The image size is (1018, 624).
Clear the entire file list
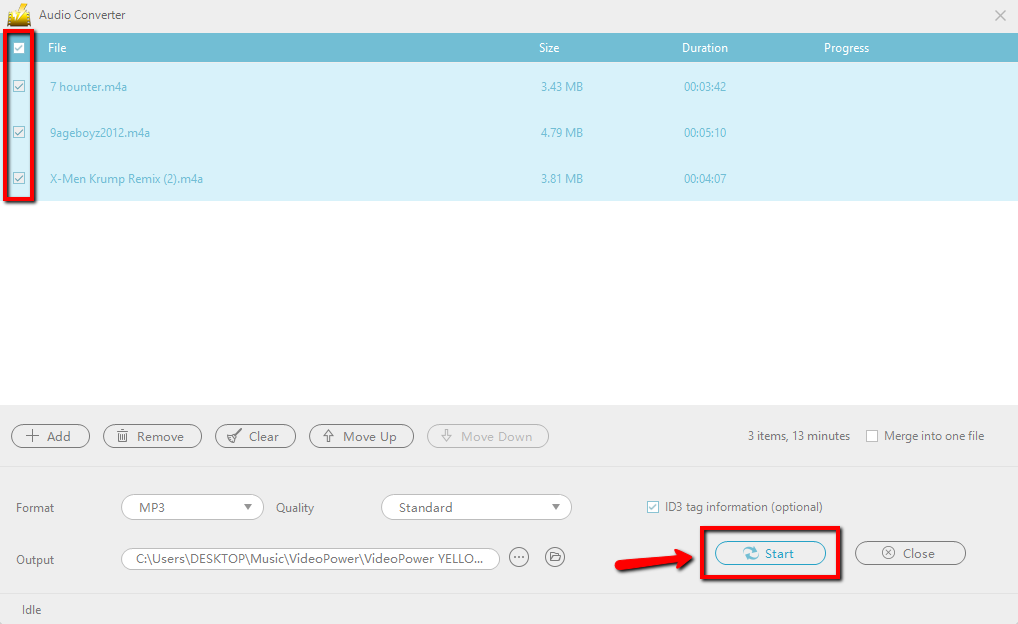click(255, 436)
